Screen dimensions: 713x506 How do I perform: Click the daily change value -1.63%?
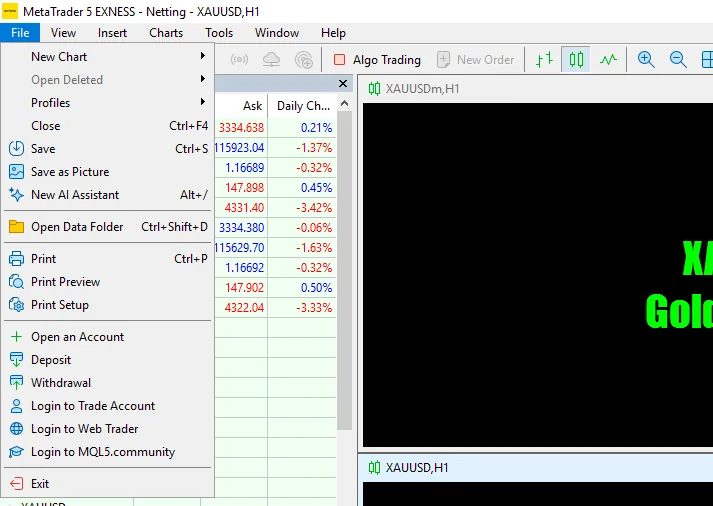click(314, 248)
